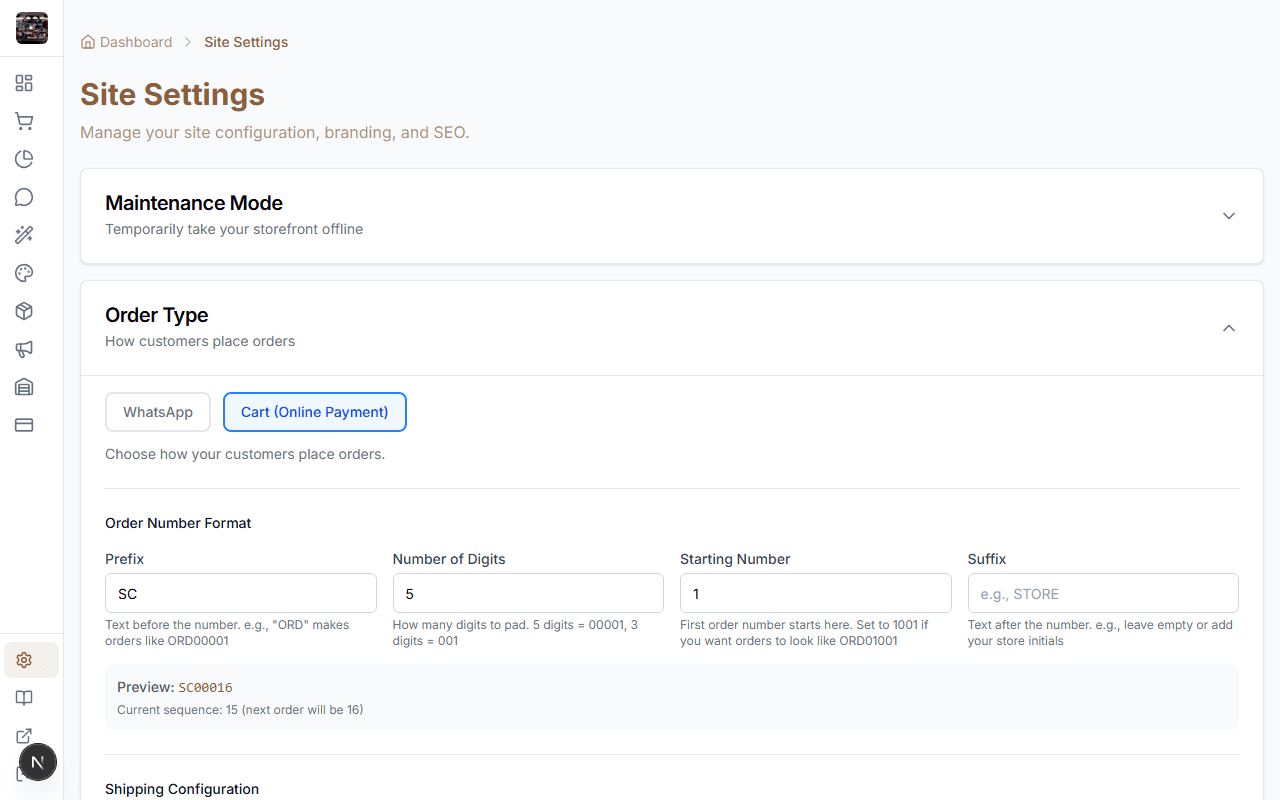Viewport: 1280px width, 800px height.
Task: Click the settings gear icon in sidebar
Action: tap(24, 660)
